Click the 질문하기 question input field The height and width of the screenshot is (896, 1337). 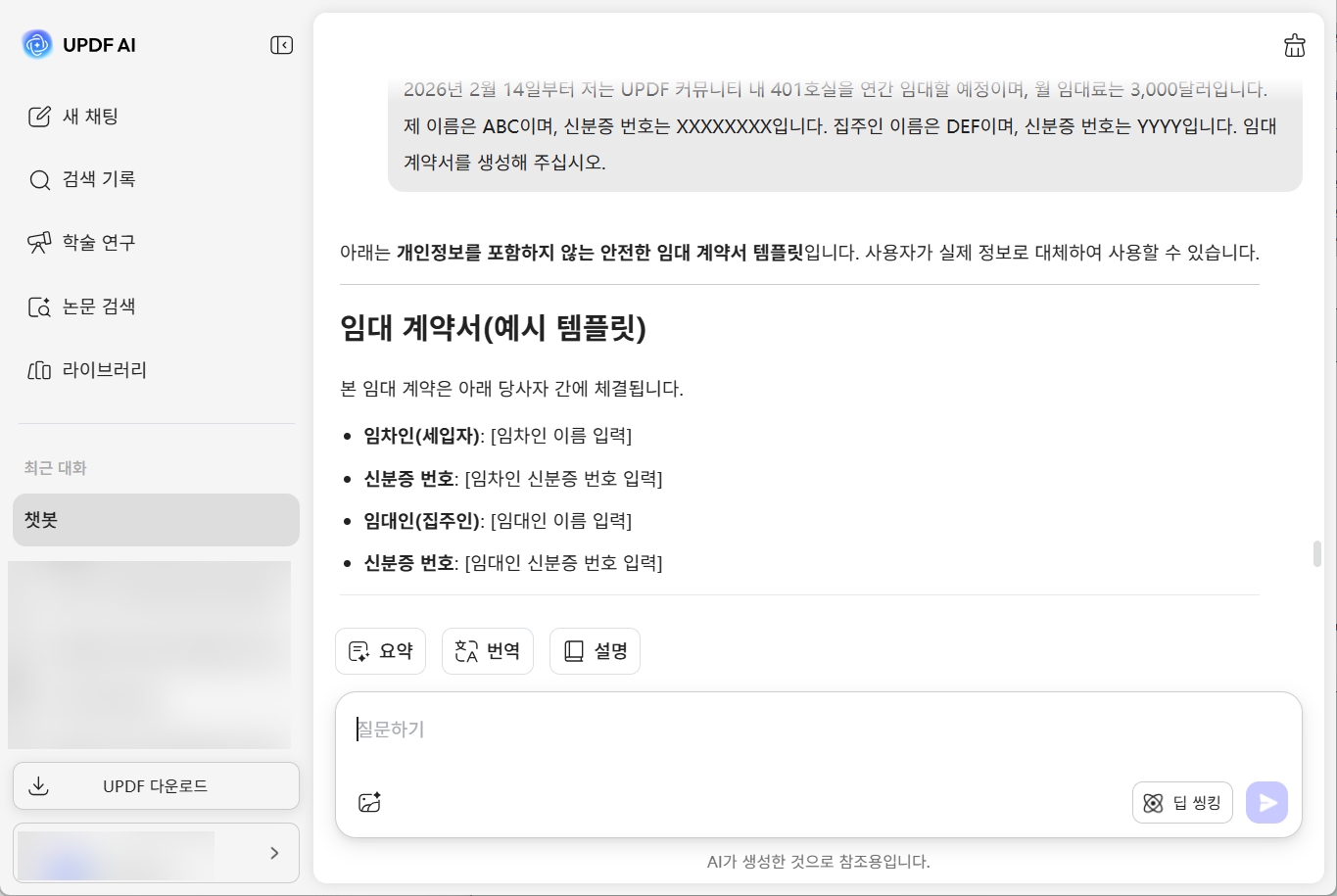(x=686, y=729)
